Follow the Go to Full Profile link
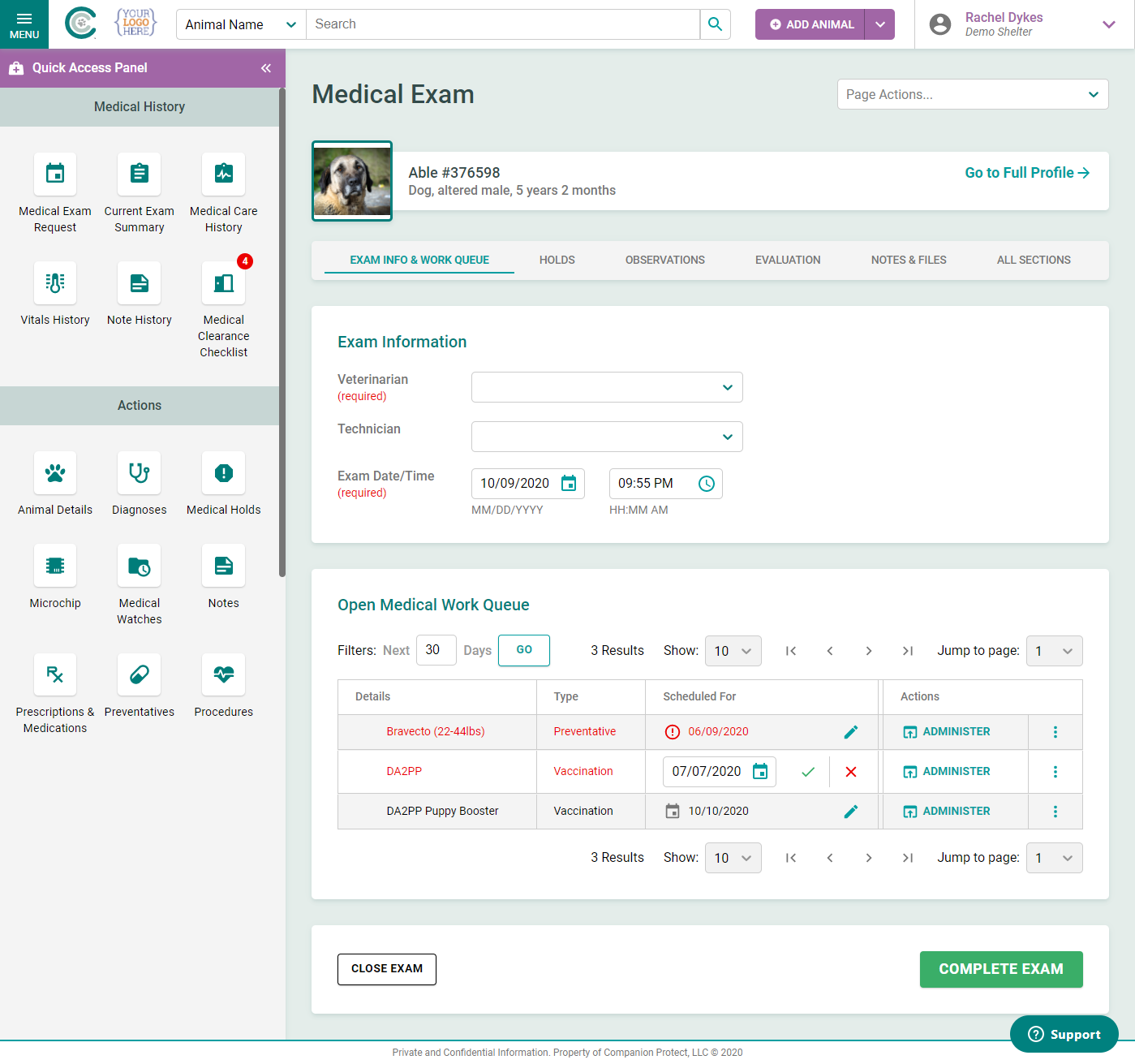The height and width of the screenshot is (1064, 1135). pos(1026,173)
